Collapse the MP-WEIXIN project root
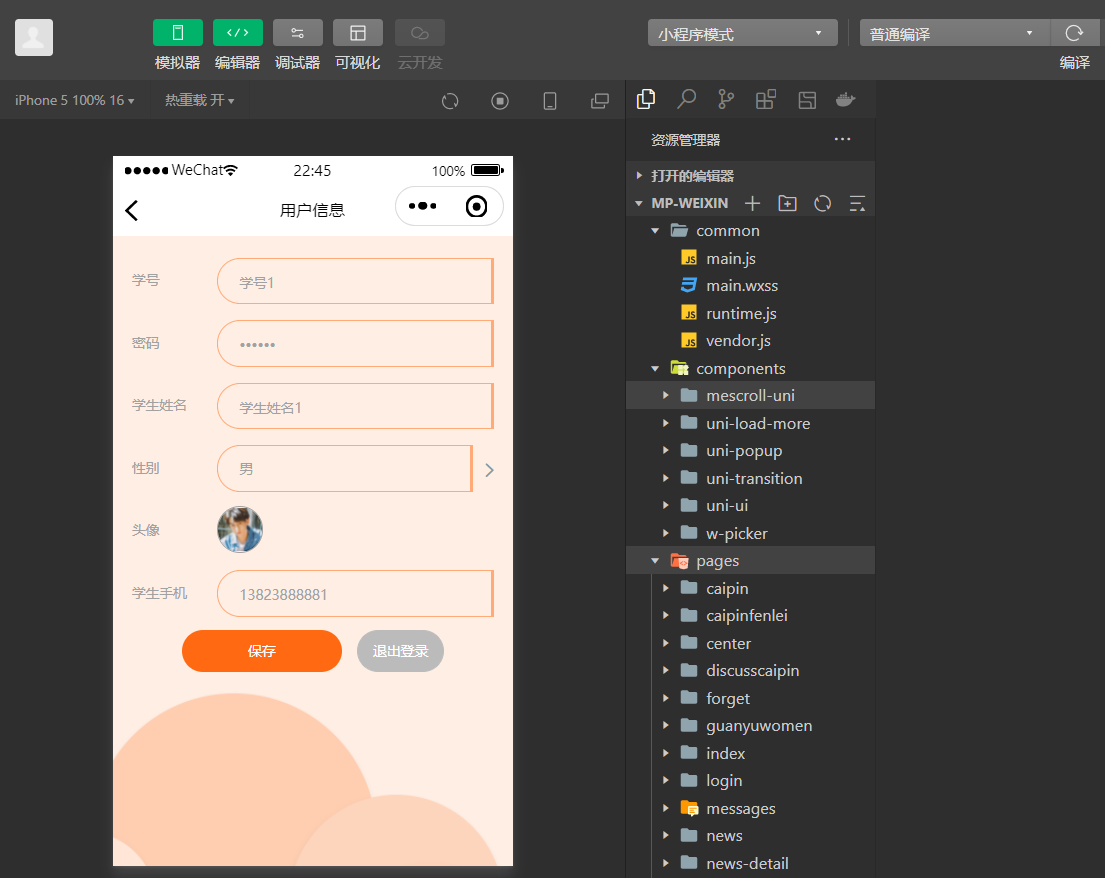 [x=639, y=203]
